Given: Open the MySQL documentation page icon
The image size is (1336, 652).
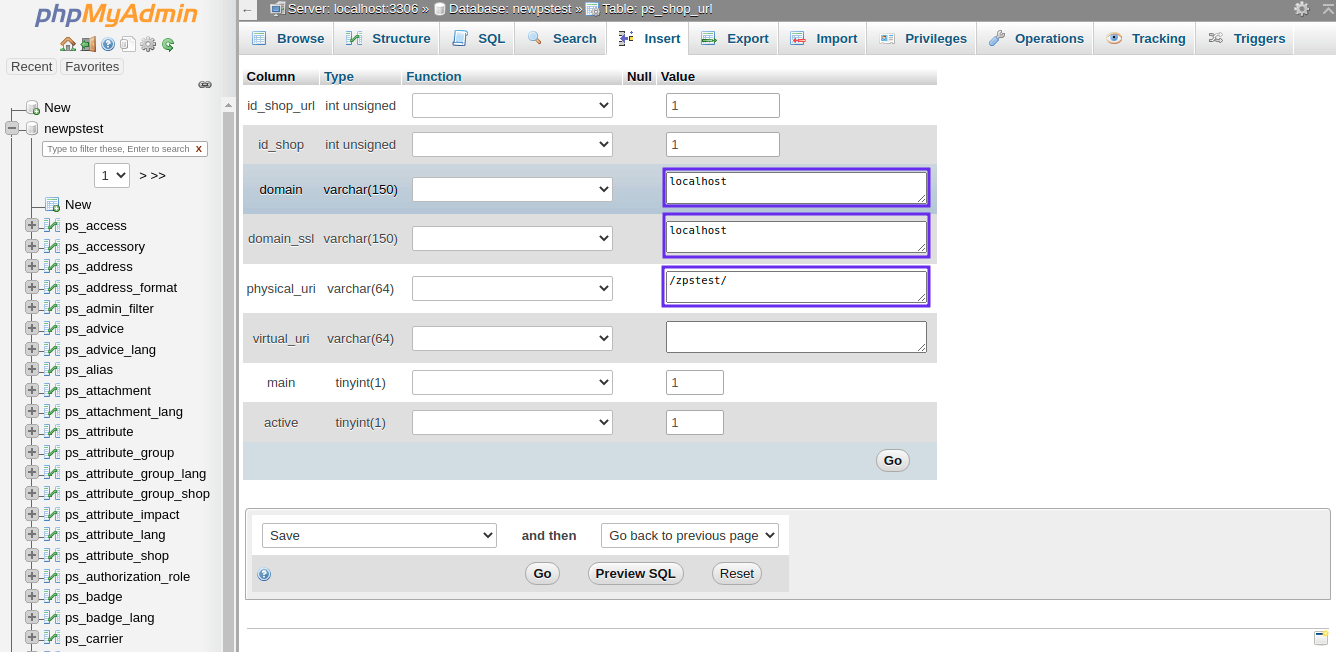Looking at the screenshot, I should coord(128,45).
